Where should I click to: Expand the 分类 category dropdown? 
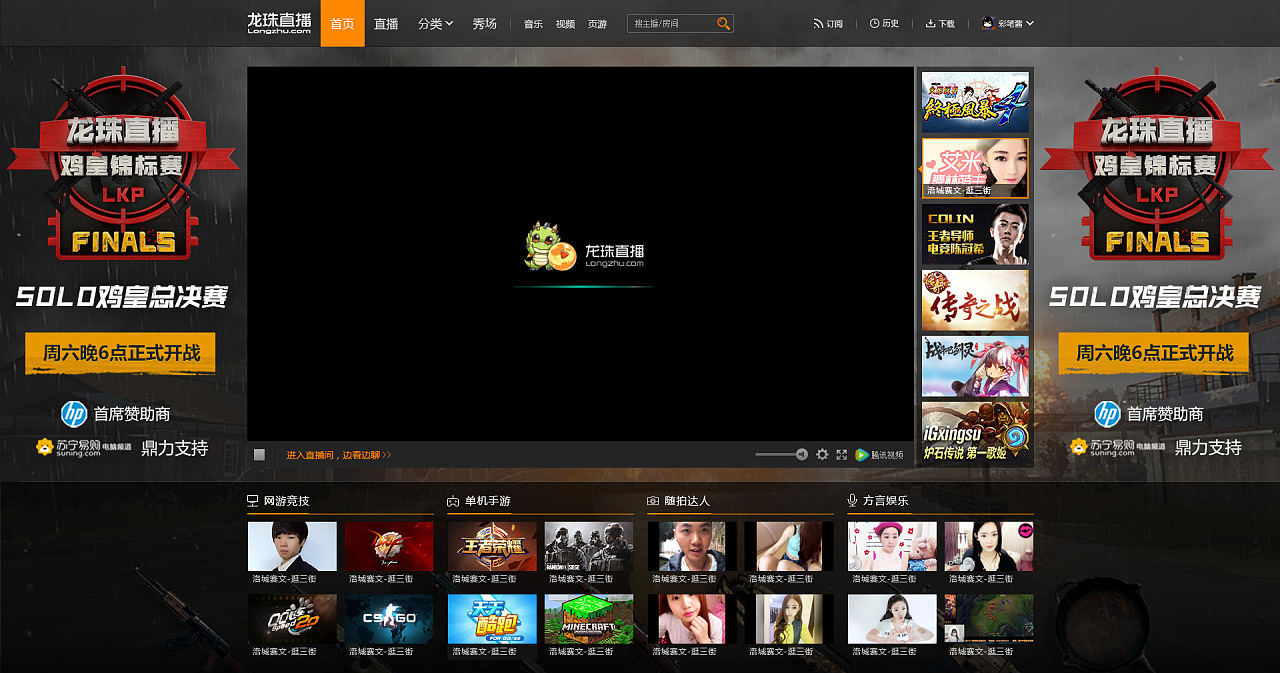pos(435,23)
